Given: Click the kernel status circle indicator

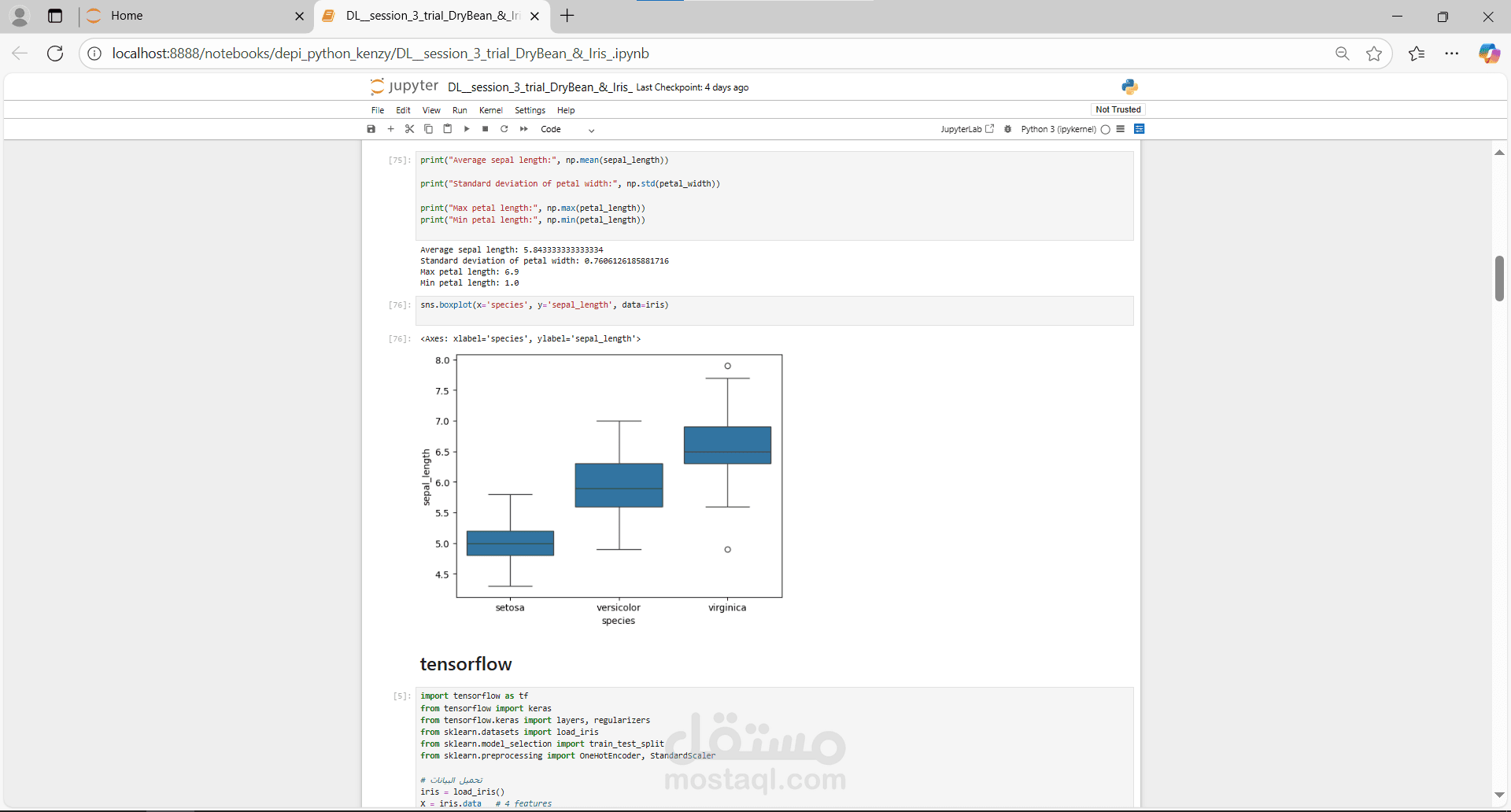Looking at the screenshot, I should pos(1106,130).
